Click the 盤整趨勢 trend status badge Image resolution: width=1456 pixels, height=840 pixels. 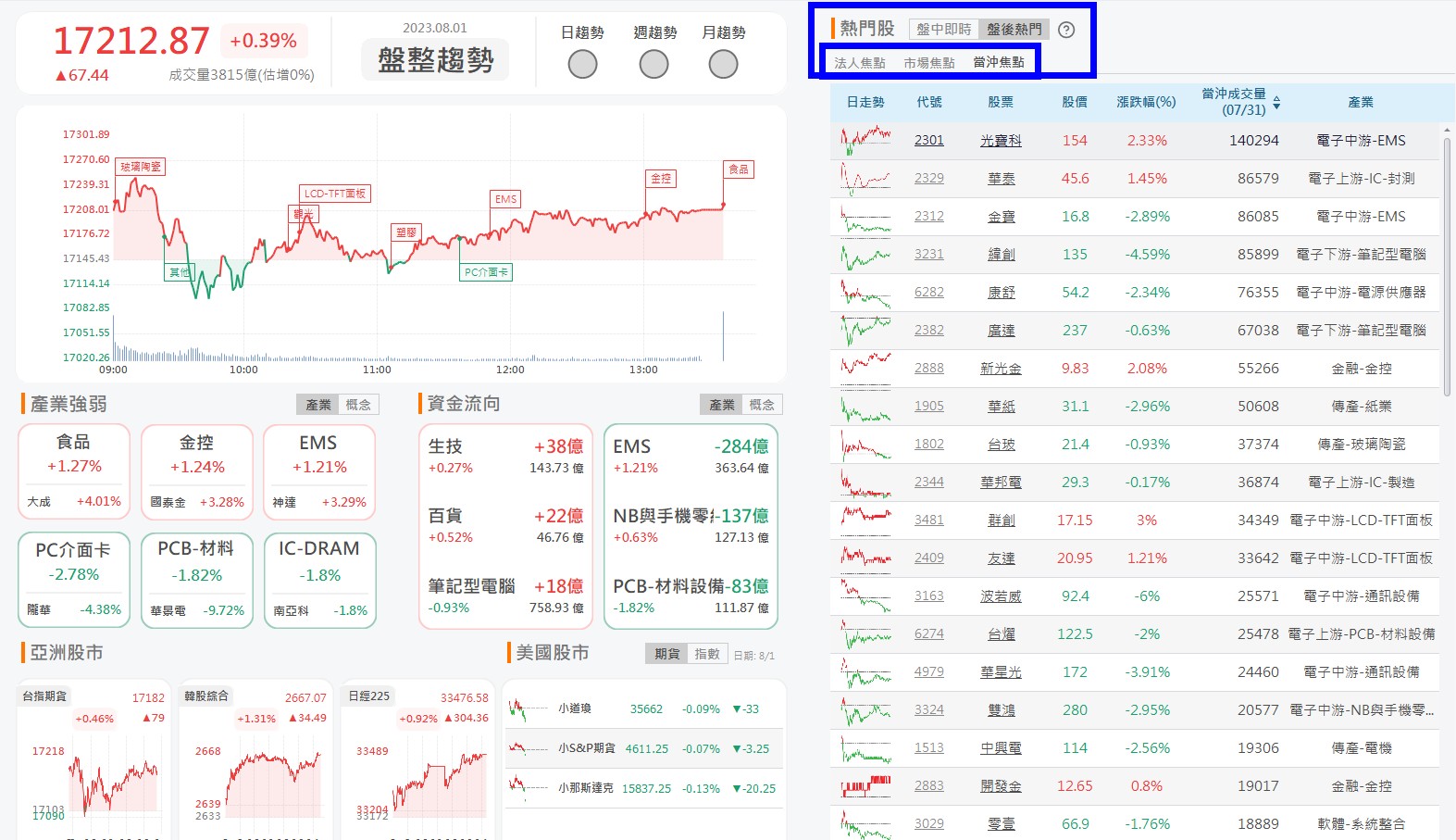[x=436, y=60]
